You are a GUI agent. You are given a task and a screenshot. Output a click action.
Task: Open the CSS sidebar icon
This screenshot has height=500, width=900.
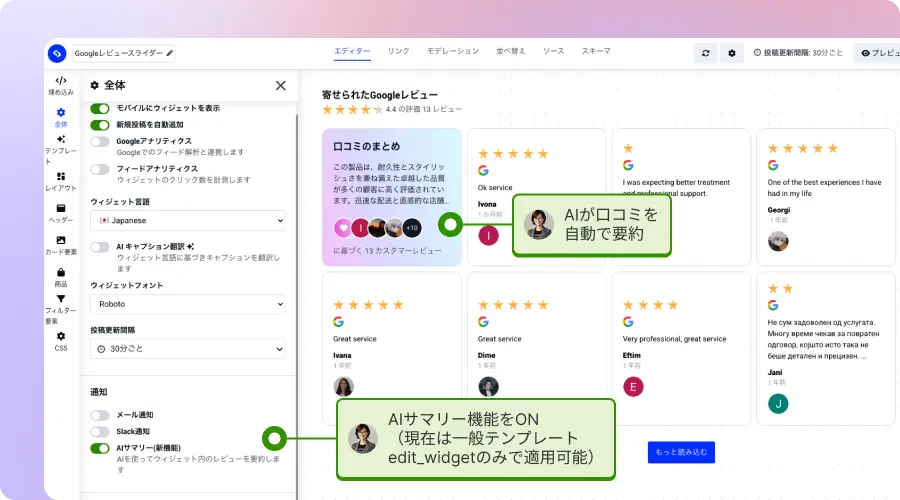click(61, 341)
